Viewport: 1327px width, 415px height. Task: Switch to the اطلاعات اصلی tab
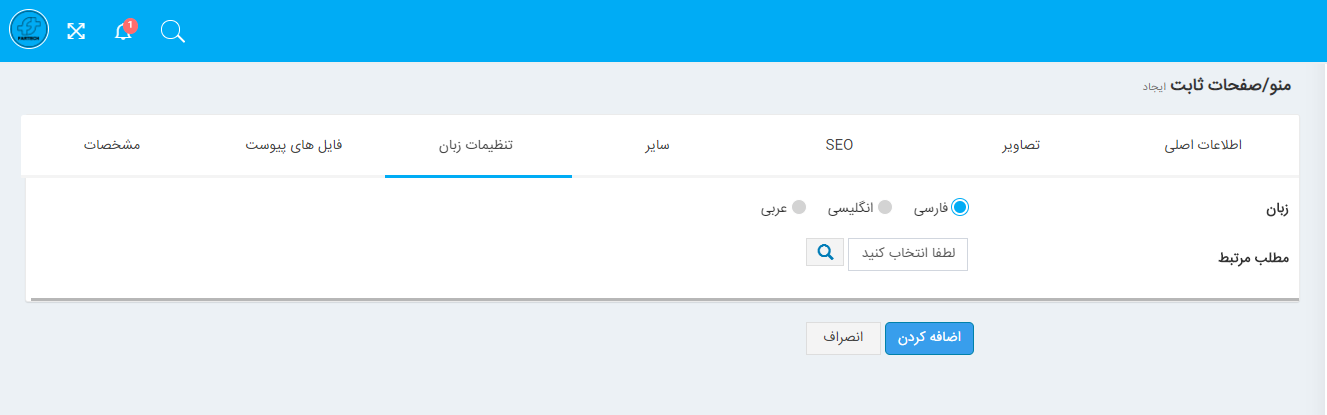[1203, 145]
